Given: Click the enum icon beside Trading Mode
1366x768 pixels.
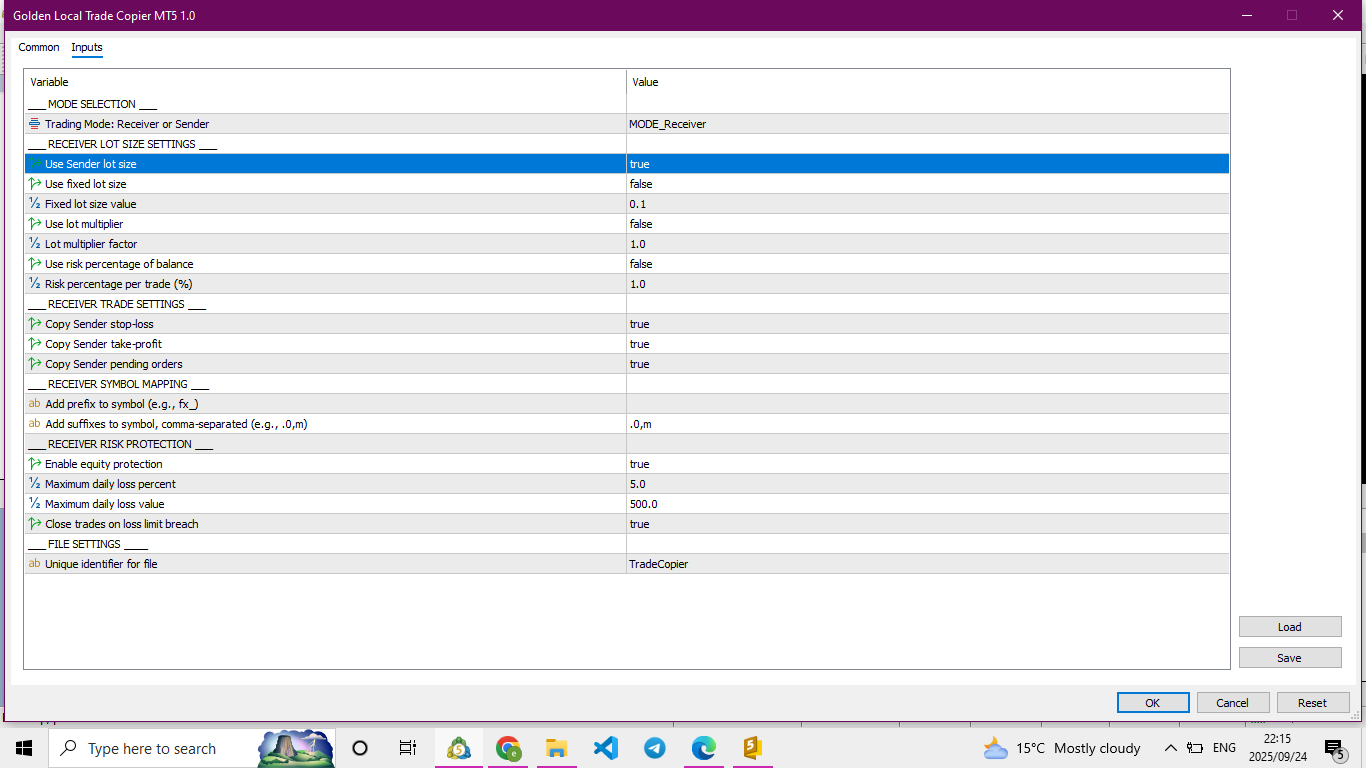Looking at the screenshot, I should [35, 124].
